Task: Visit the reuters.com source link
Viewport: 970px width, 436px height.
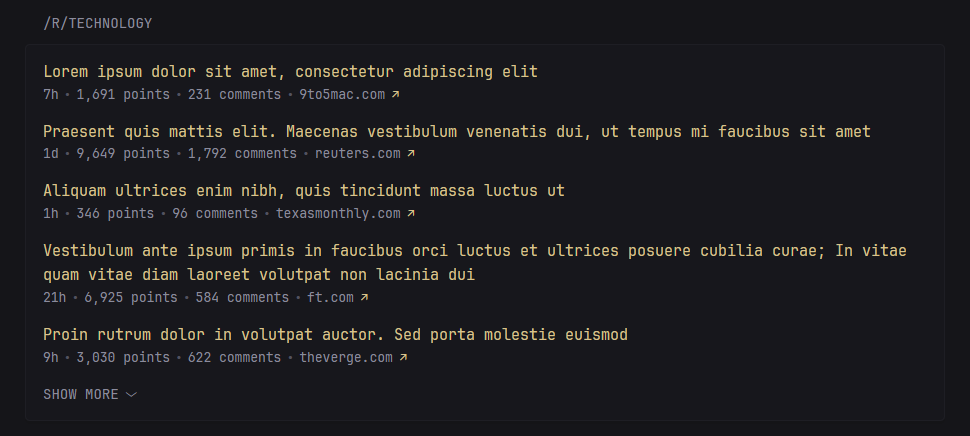Action: (x=357, y=154)
